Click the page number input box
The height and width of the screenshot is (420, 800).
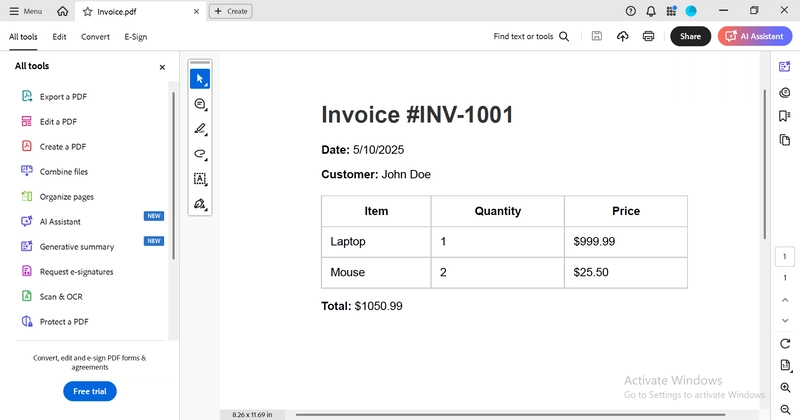[x=785, y=257]
